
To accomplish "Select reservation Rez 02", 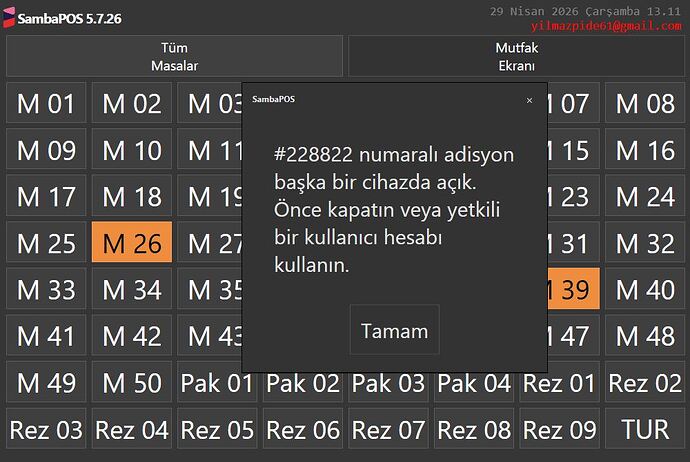I will point(645,383).
